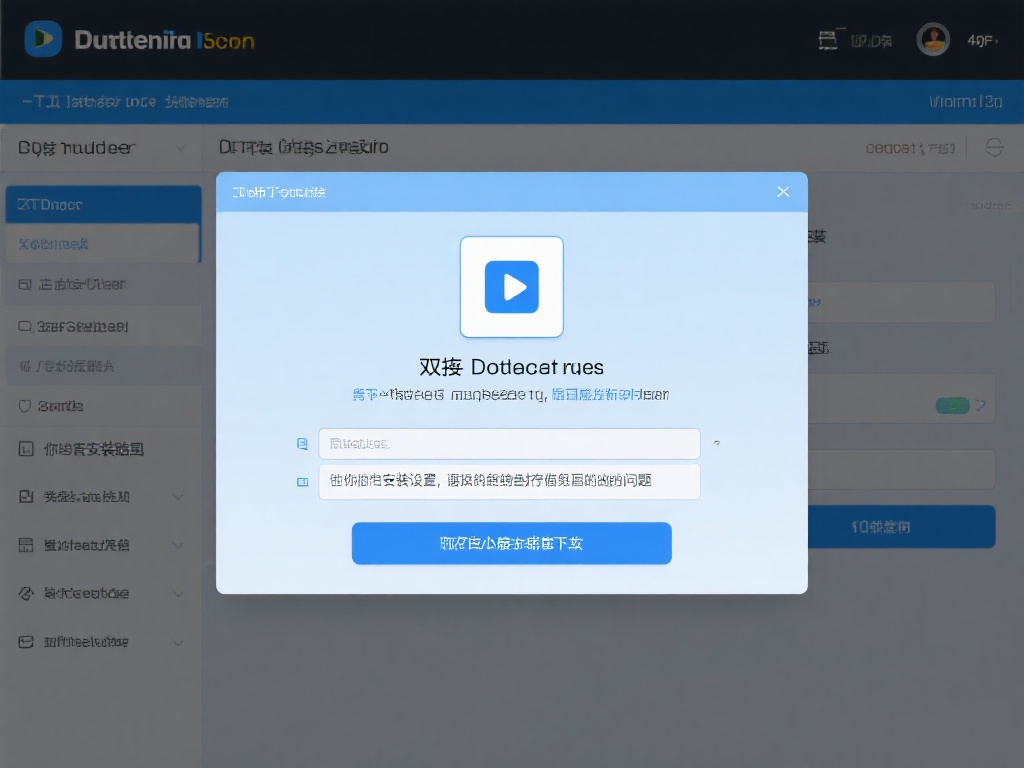1024x768 pixels.
Task: Click the blue play logo in the top bar
Action: (x=40, y=38)
